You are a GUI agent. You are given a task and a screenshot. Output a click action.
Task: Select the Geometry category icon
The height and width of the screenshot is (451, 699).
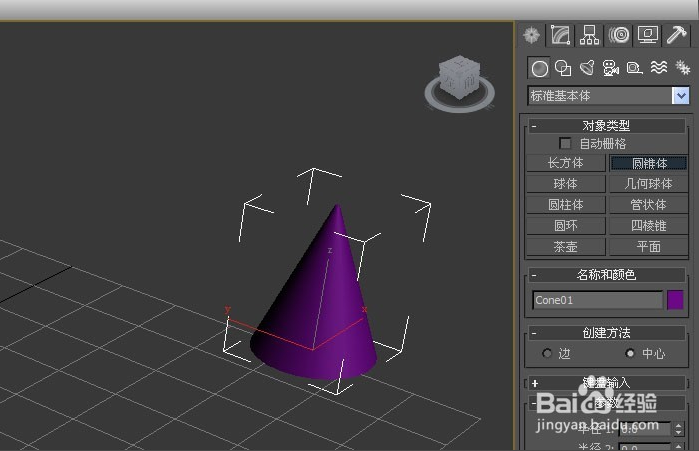click(x=539, y=69)
